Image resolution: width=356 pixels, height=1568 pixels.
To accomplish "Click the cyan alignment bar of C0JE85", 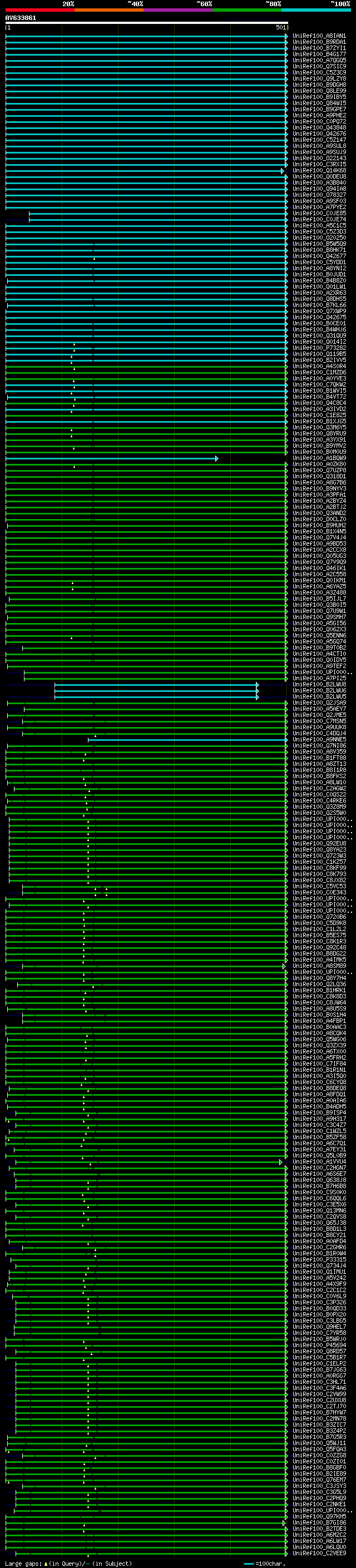I will (158, 214).
